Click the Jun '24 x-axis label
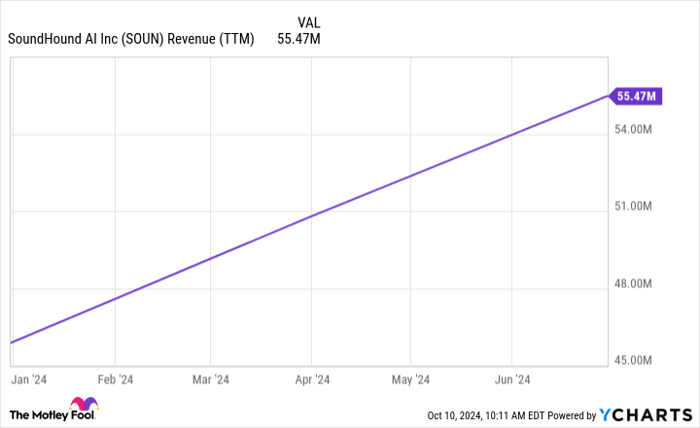Viewport: 700px width, 428px height. coord(512,380)
